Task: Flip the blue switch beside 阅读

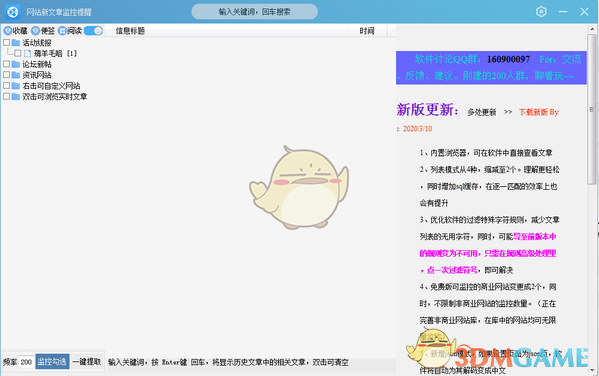Action: point(93,31)
